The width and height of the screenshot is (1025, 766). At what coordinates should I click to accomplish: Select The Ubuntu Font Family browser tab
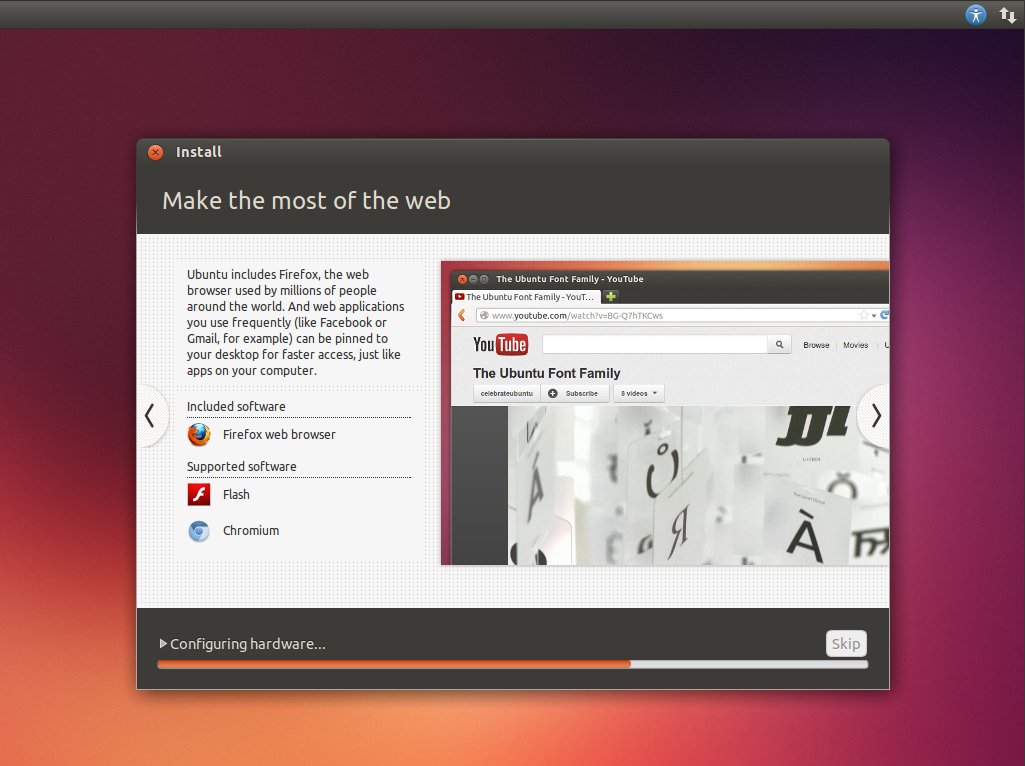pyautogui.click(x=525, y=297)
